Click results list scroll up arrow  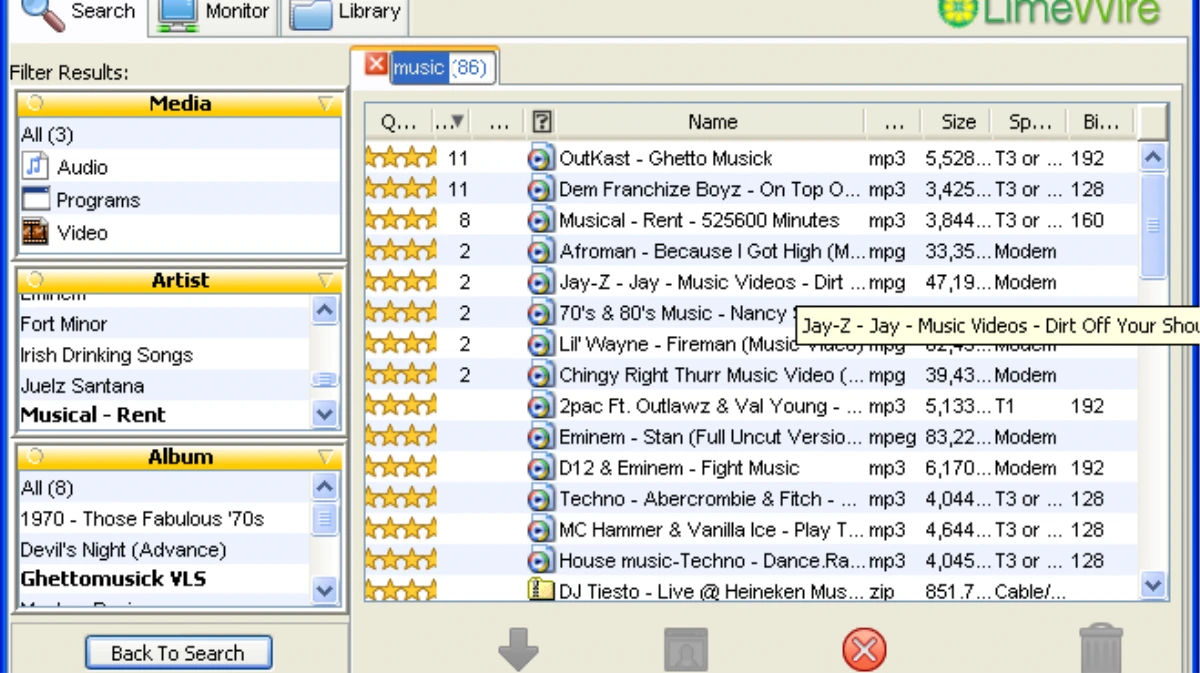pos(1154,157)
